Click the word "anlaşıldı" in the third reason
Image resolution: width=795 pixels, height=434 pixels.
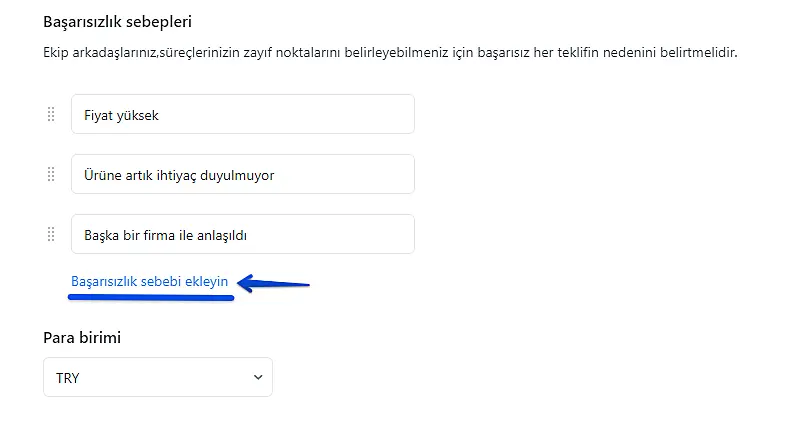point(217,235)
